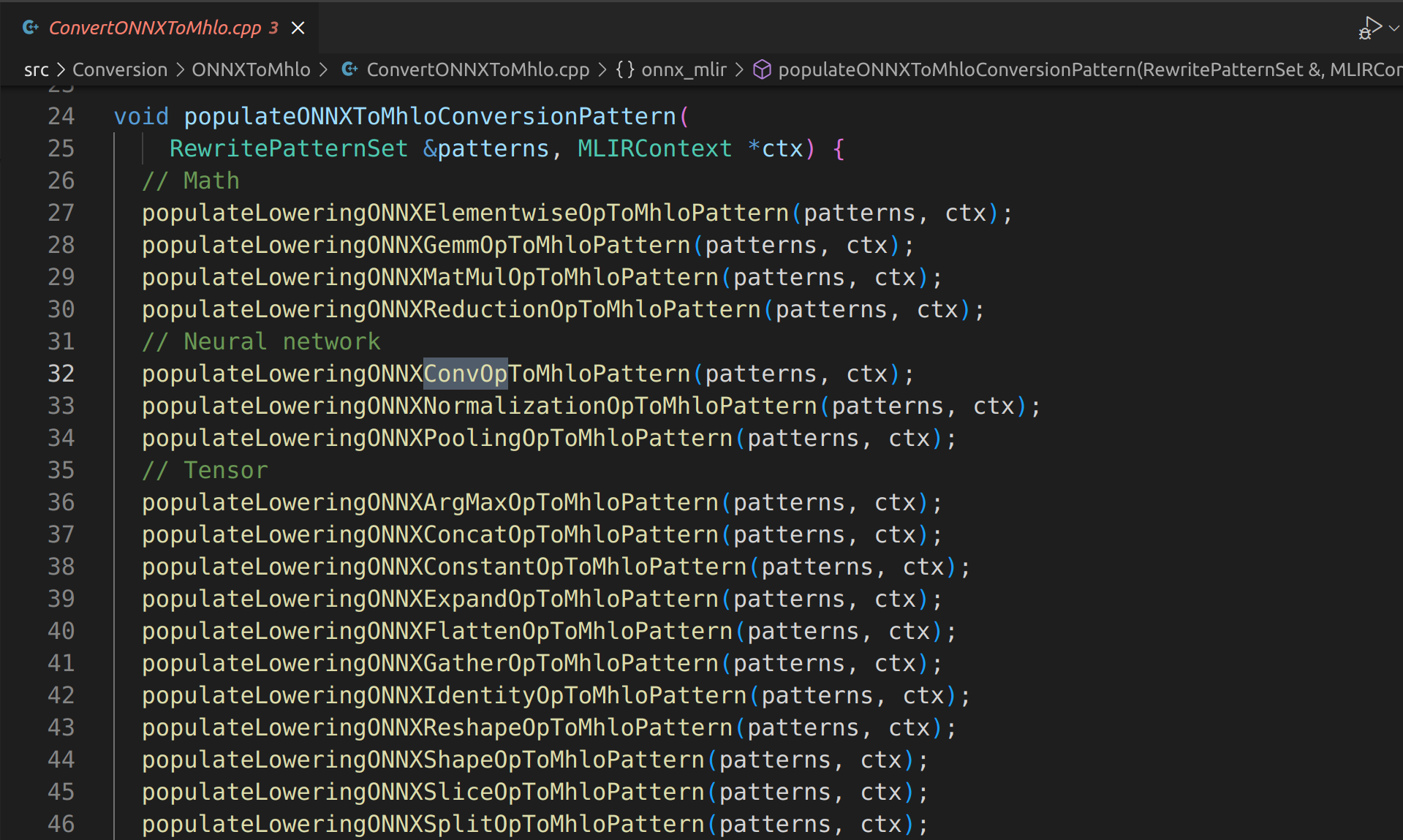Click the namespace braces icon in breadcrumb
The image size is (1403, 840).
click(625, 69)
